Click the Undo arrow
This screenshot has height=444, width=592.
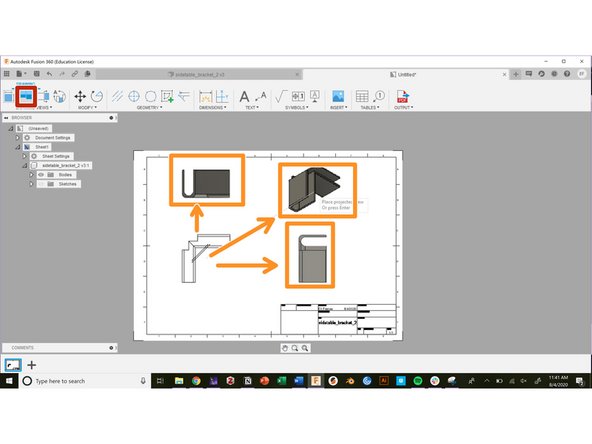pos(49,74)
